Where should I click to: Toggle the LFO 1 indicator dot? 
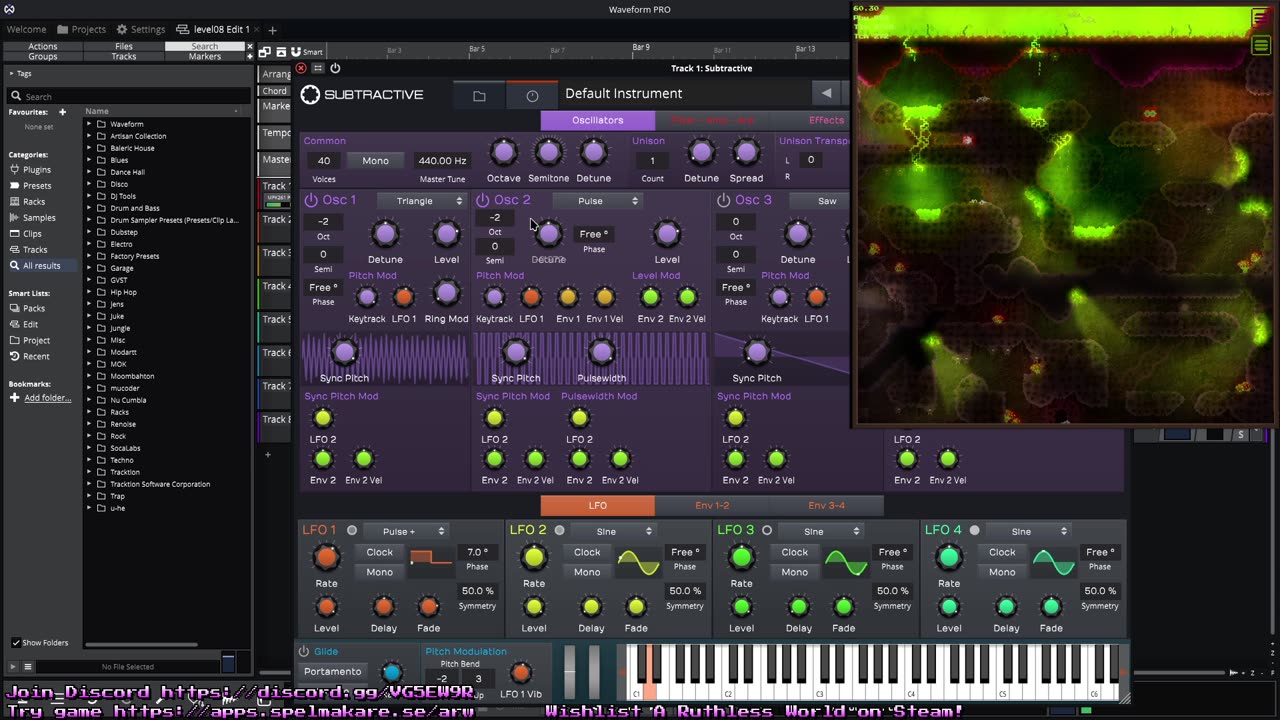coord(352,530)
